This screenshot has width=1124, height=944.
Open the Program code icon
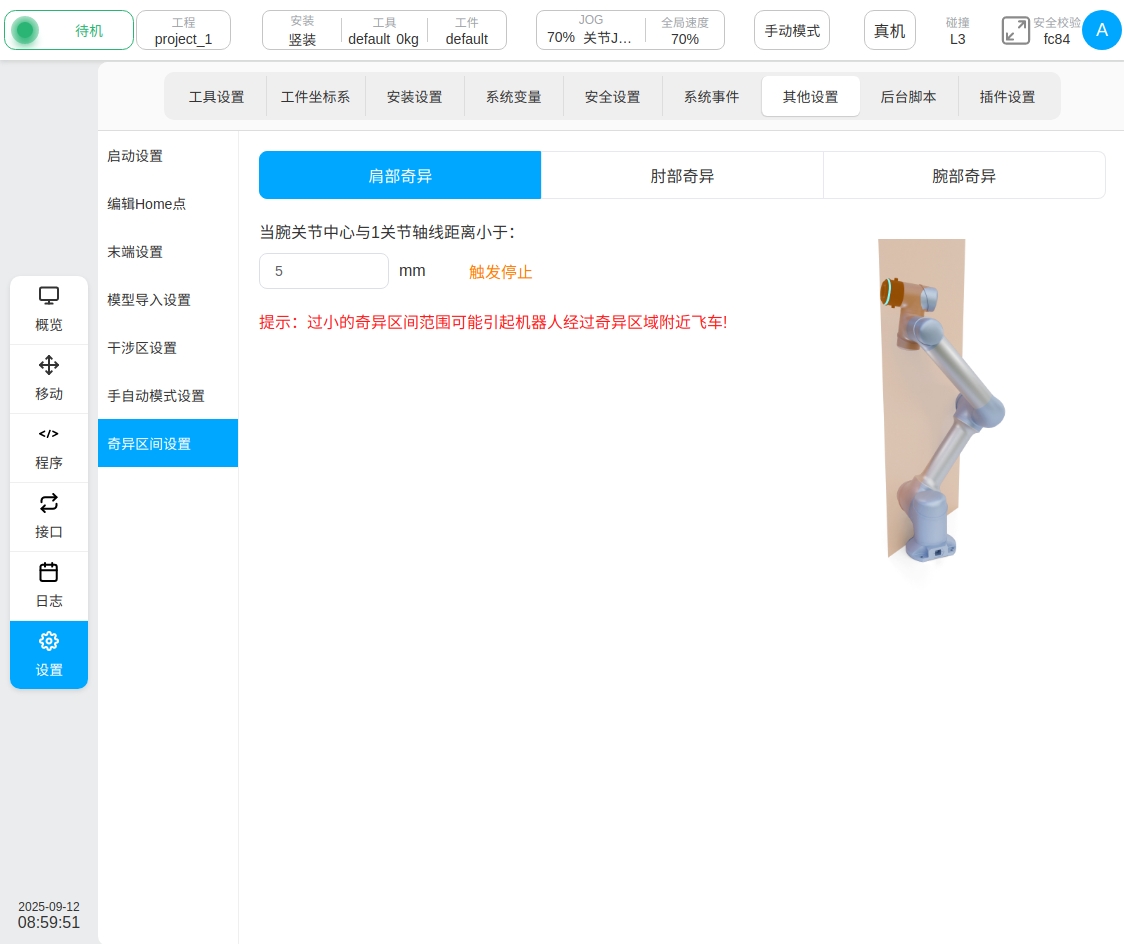49,434
